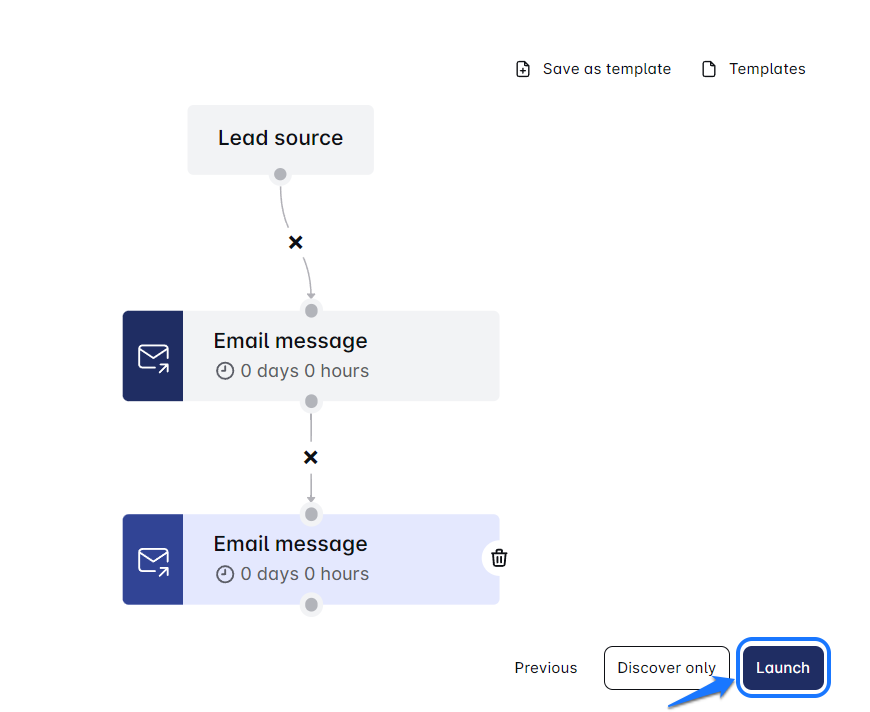Launch the campaign
Screen dimensions: 870x712
pyautogui.click(x=783, y=668)
